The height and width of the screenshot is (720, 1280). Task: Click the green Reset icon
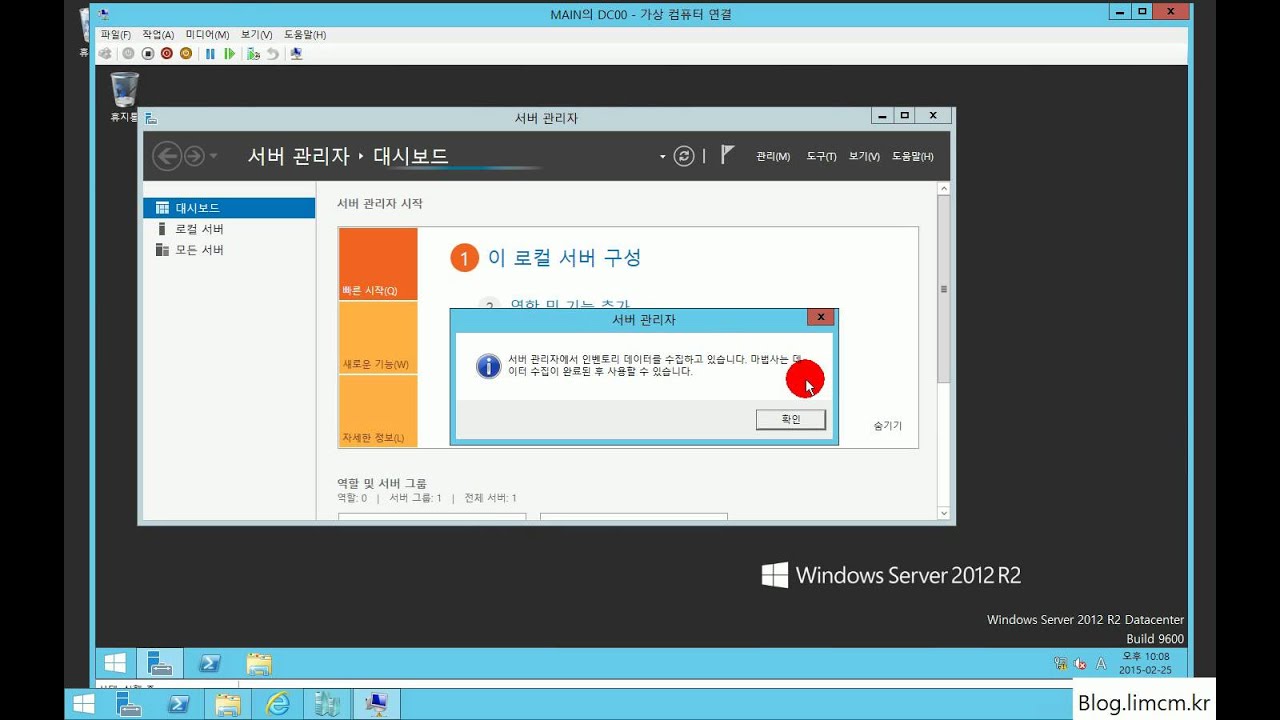tap(229, 54)
